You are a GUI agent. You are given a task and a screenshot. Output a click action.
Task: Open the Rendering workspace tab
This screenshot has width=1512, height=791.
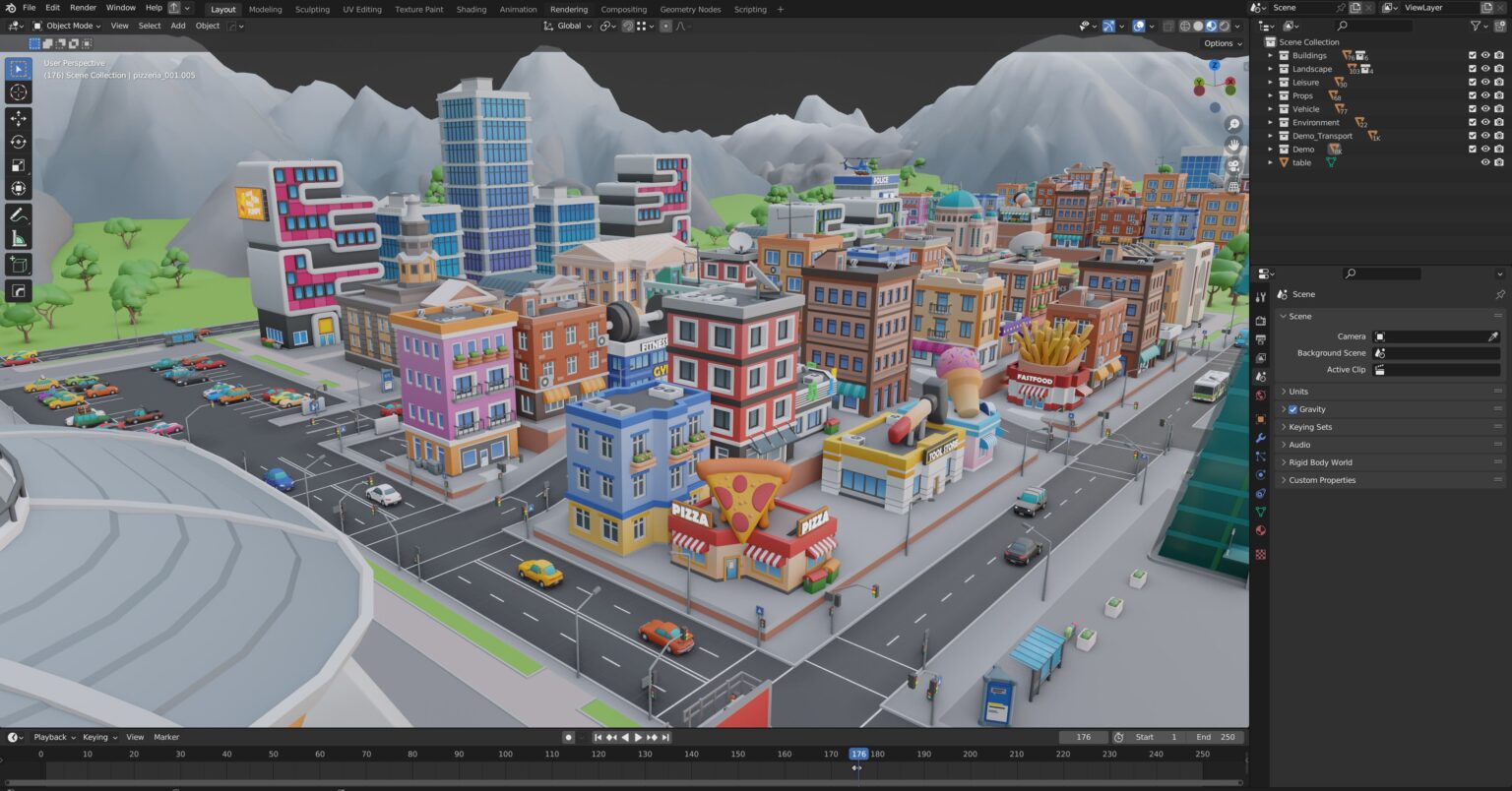(x=568, y=9)
